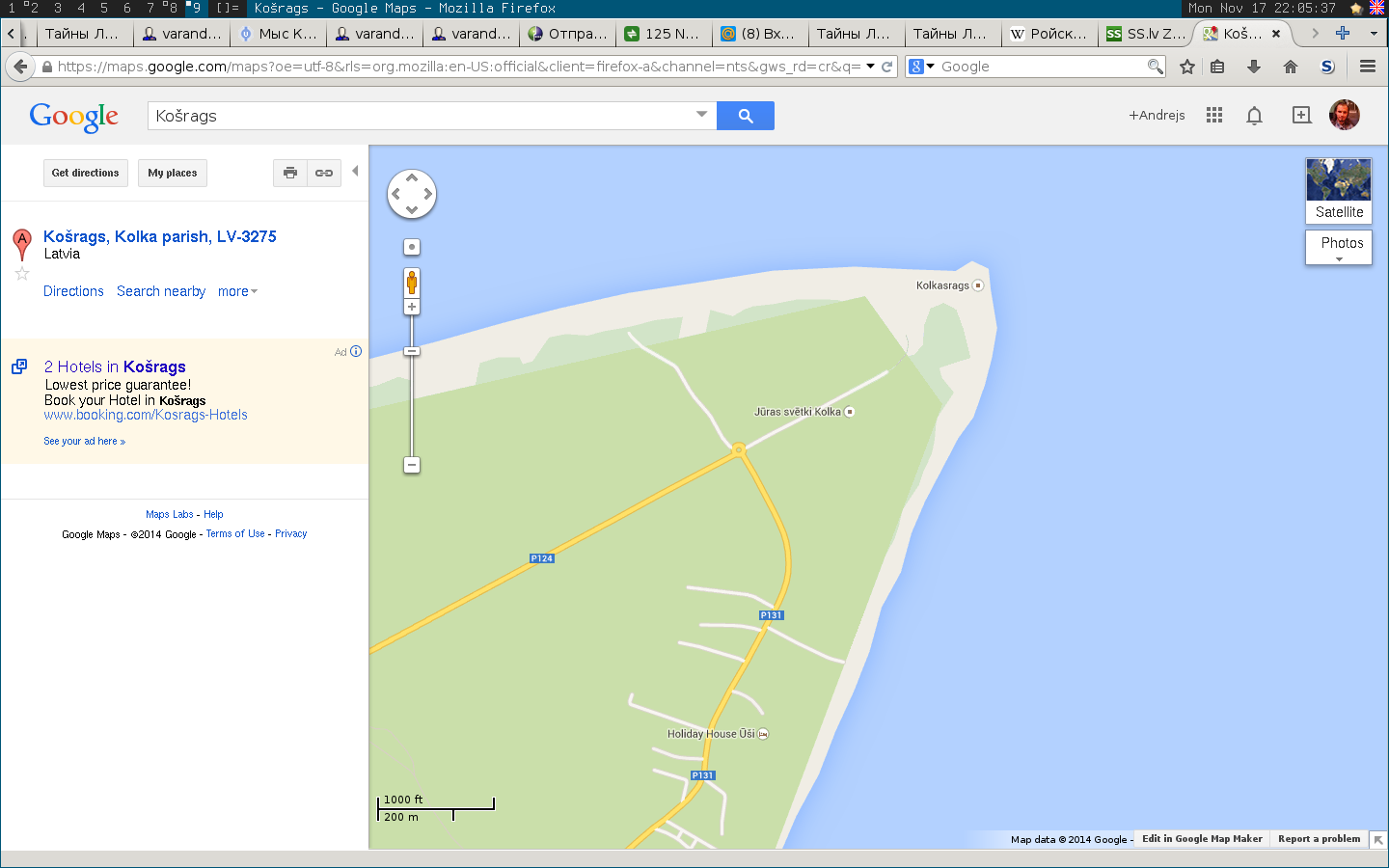The height and width of the screenshot is (868, 1389).
Task: Expand the 'more' options menu
Action: click(x=237, y=291)
